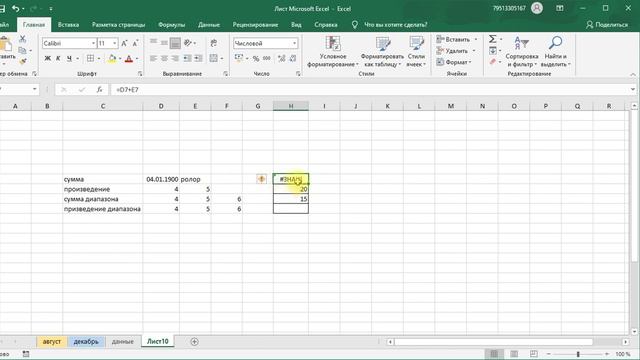Open Условное форматирование menu
Image resolution: width=640 pixels, height=360 pixels.
point(333,52)
